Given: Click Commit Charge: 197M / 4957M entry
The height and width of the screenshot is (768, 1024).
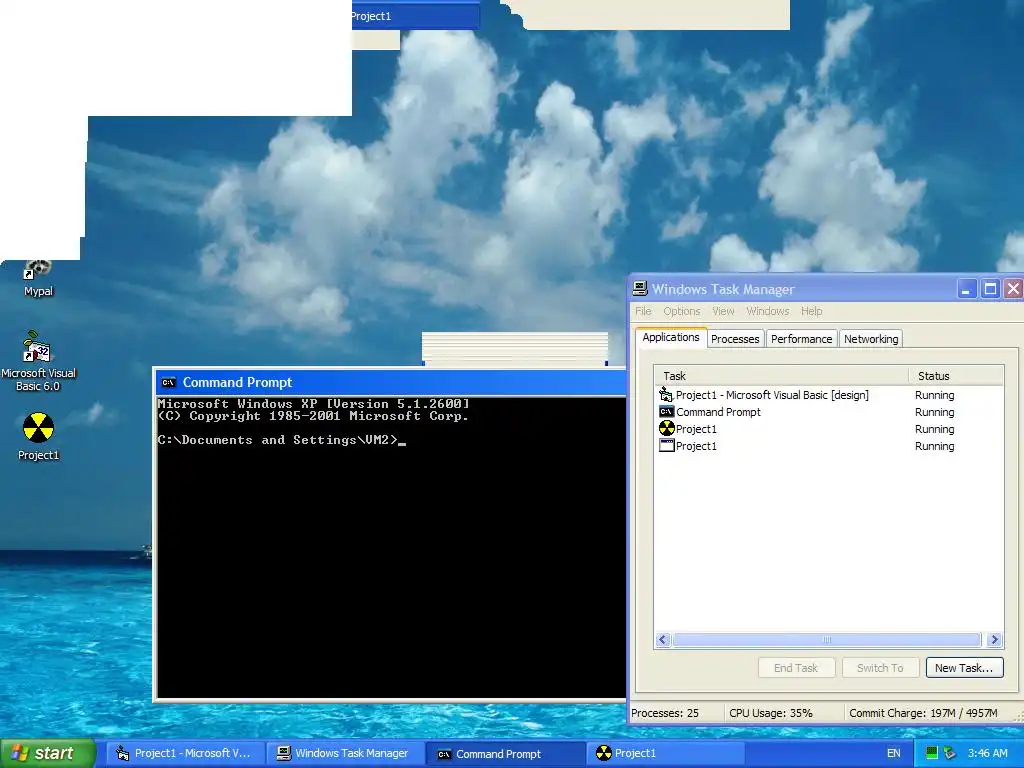Looking at the screenshot, I should [923, 712].
